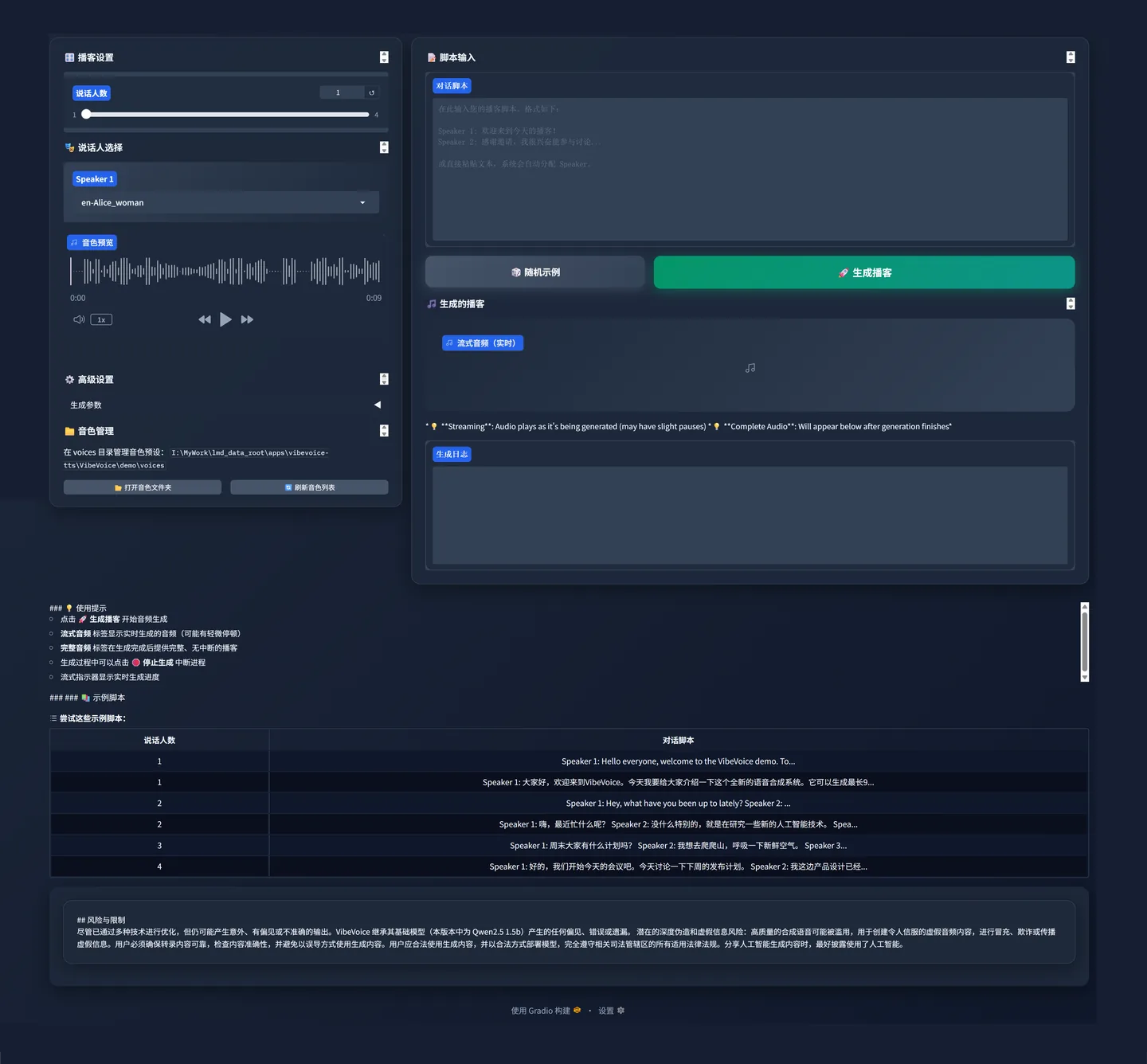Reset the 说话人数 value icon
Screen dimensions: 1147x1064
(371, 93)
